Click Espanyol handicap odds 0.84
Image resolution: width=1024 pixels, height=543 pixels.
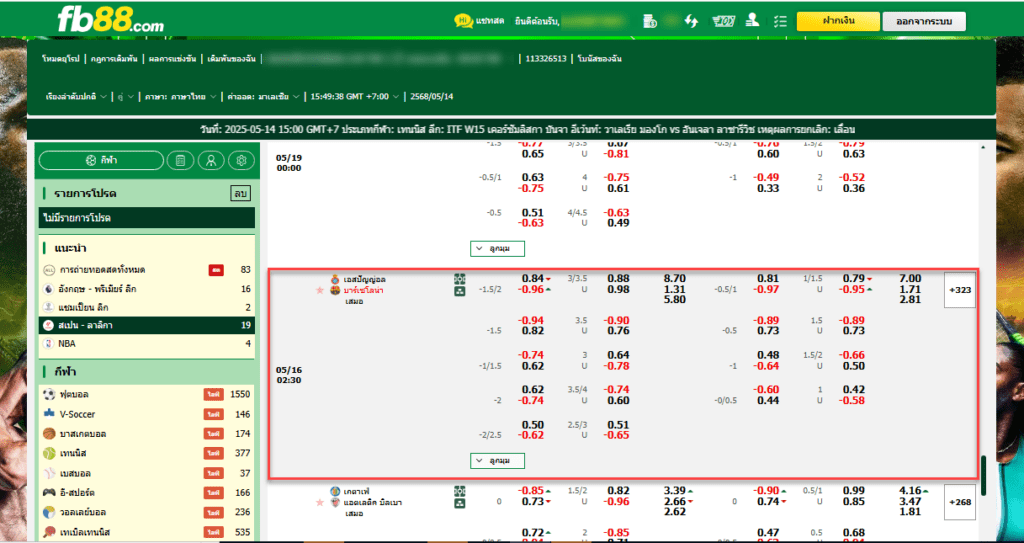click(533, 279)
